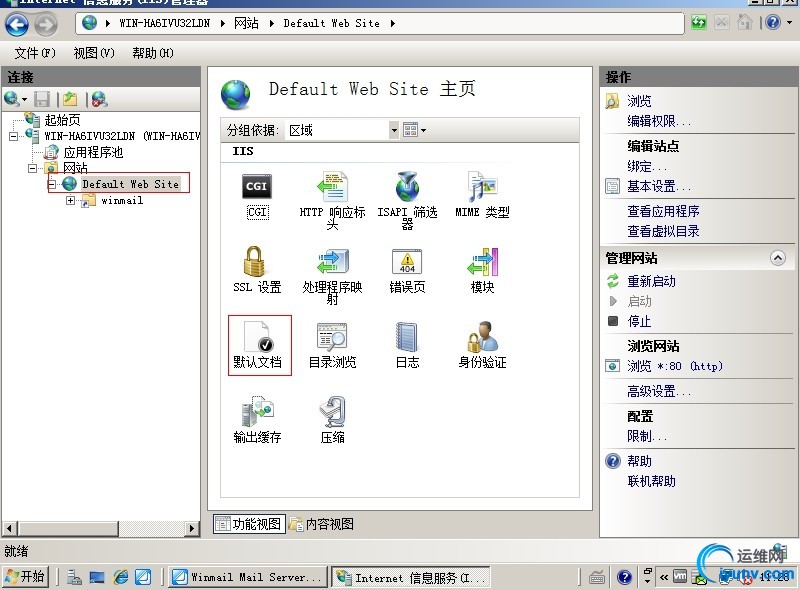Click the Back navigation arrow
Screen dimensions: 800x590
pos(16,24)
